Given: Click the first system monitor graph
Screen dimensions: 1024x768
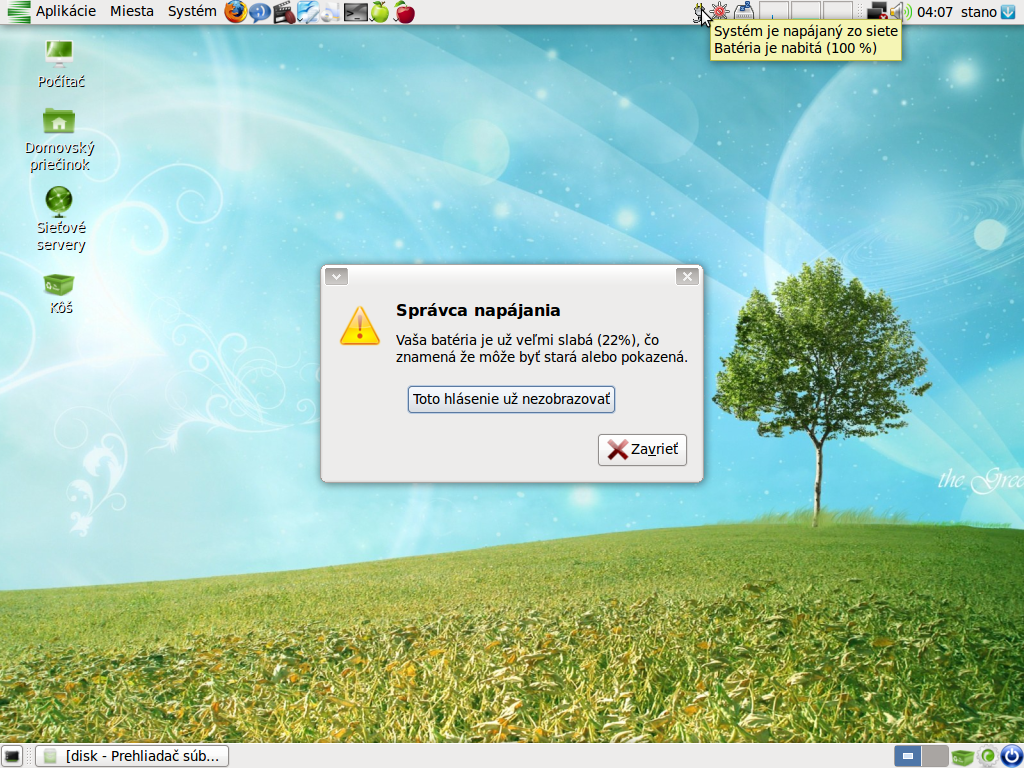Looking at the screenshot, I should tap(774, 11).
